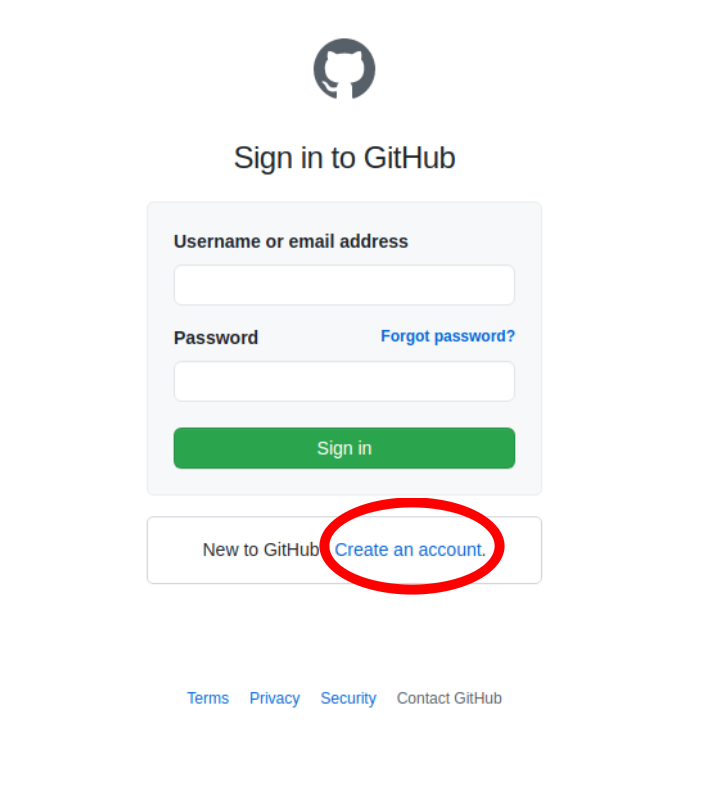The image size is (703, 790).
Task: Click into the Password input box
Action: point(344,381)
